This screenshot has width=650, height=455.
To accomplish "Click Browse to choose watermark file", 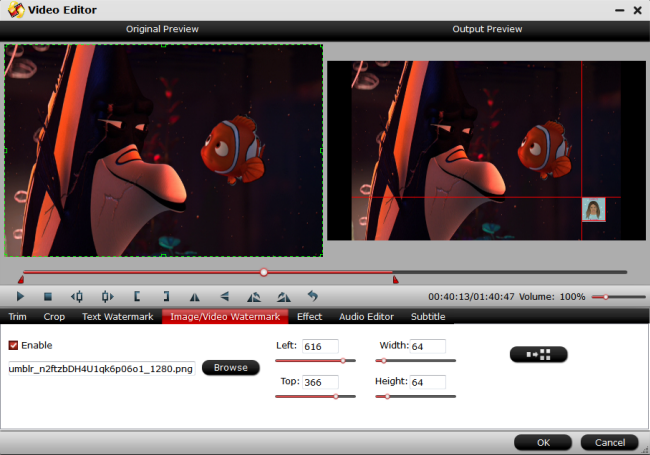I will (231, 368).
